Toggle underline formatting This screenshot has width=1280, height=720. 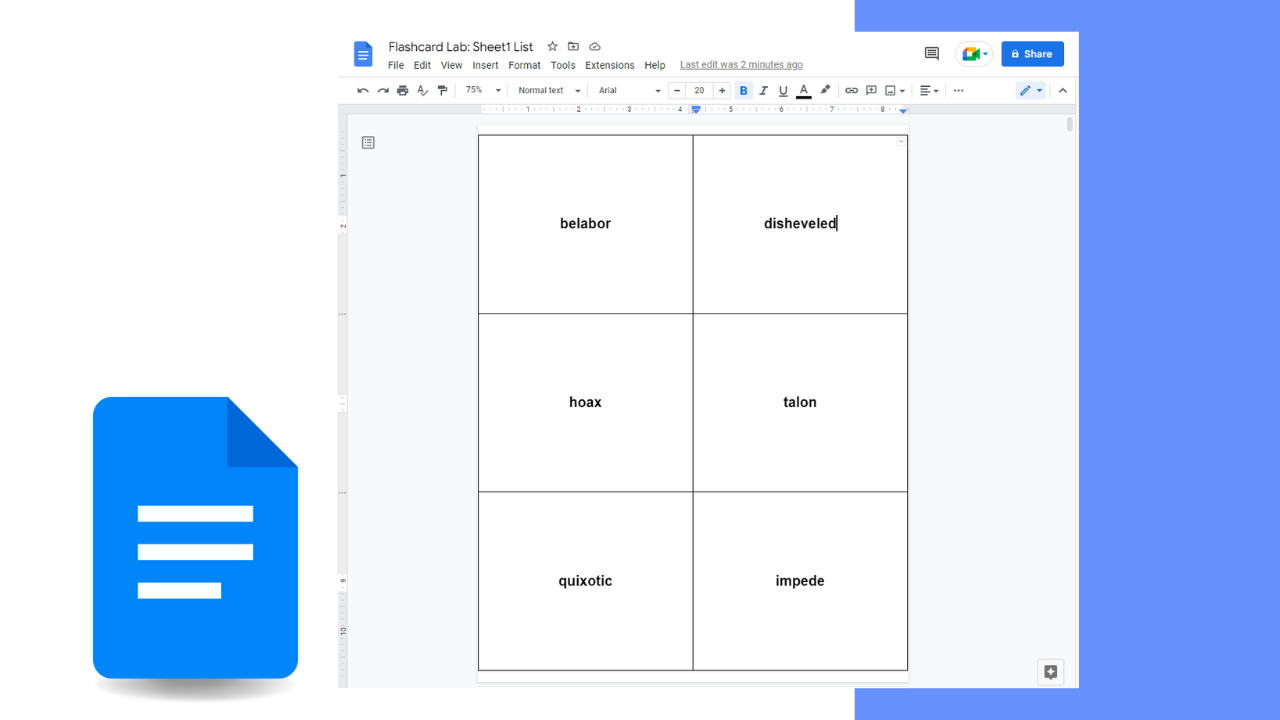(783, 90)
